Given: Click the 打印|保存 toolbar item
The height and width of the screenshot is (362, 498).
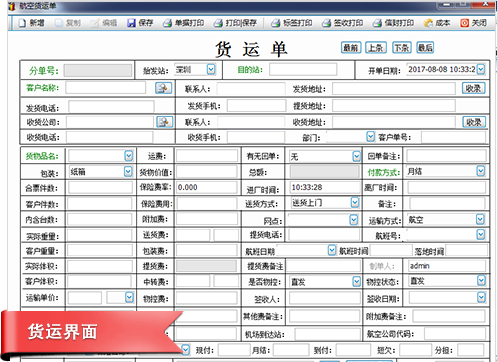Looking at the screenshot, I should [235, 23].
